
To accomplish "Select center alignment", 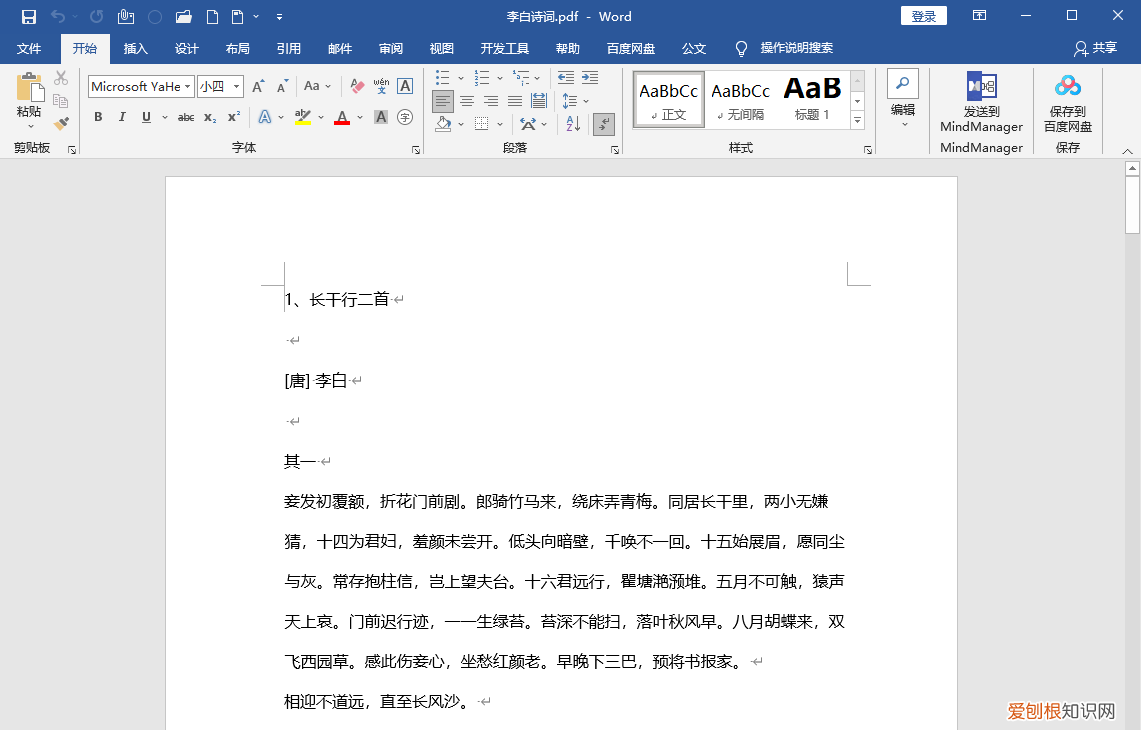I will point(466,100).
